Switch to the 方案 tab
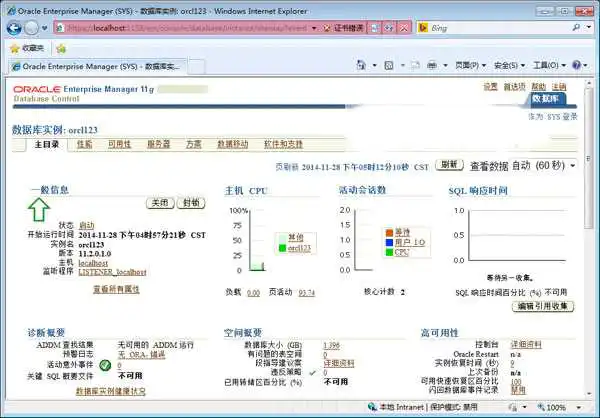600x418 pixels. point(194,144)
